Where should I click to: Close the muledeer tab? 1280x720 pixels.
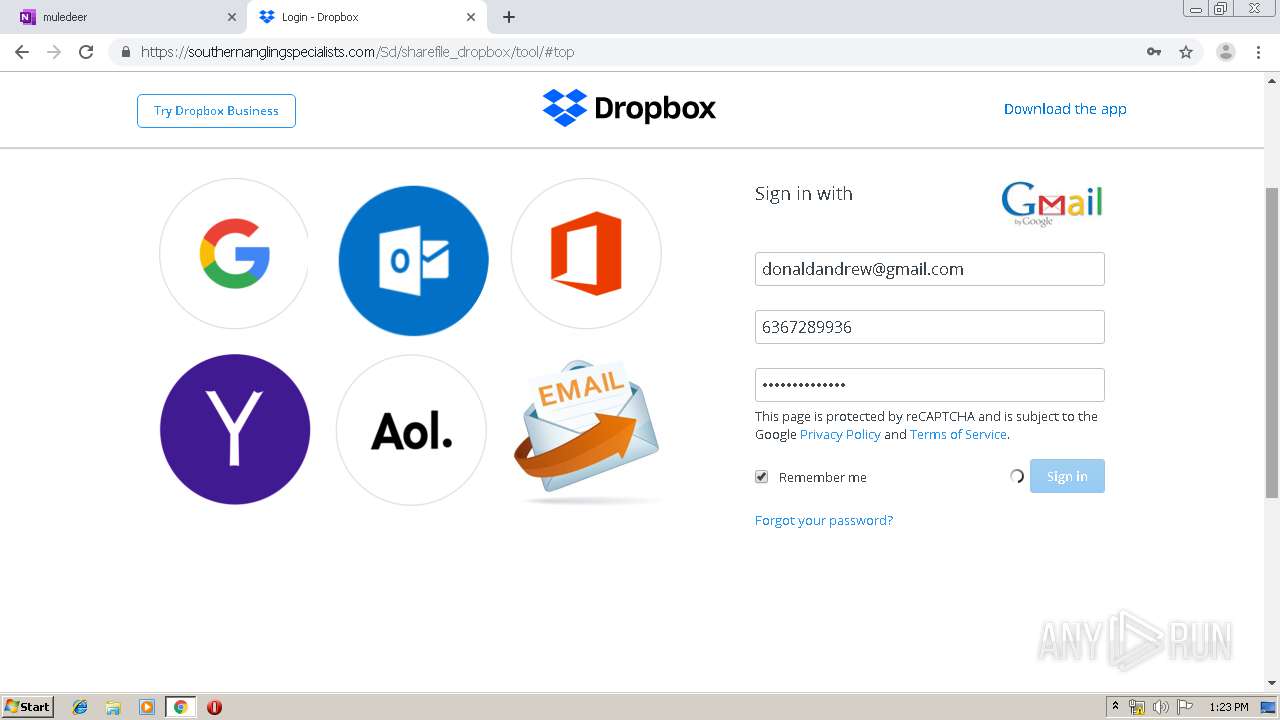[x=232, y=17]
